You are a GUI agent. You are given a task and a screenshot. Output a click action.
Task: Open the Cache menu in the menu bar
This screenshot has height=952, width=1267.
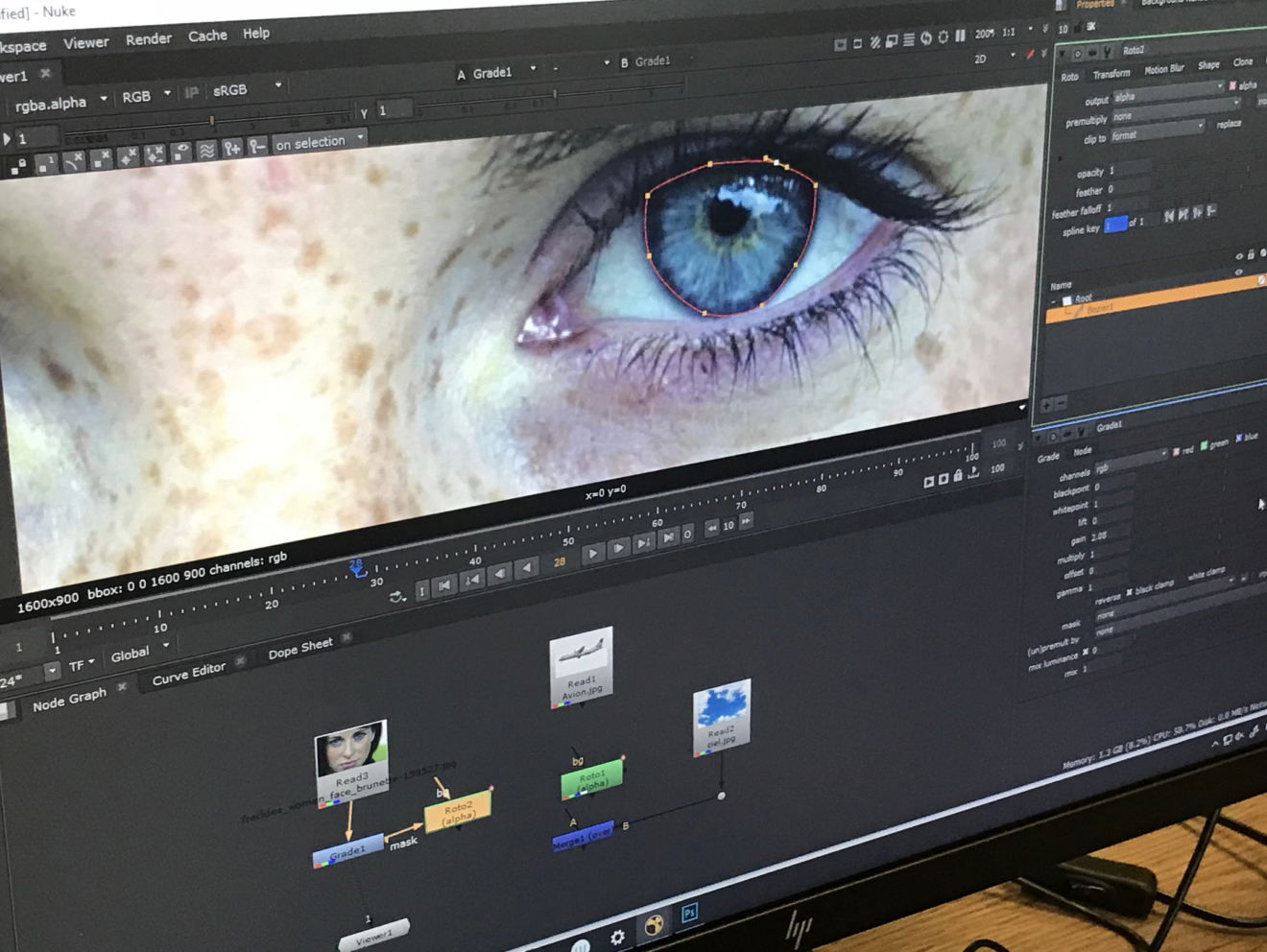pyautogui.click(x=207, y=35)
